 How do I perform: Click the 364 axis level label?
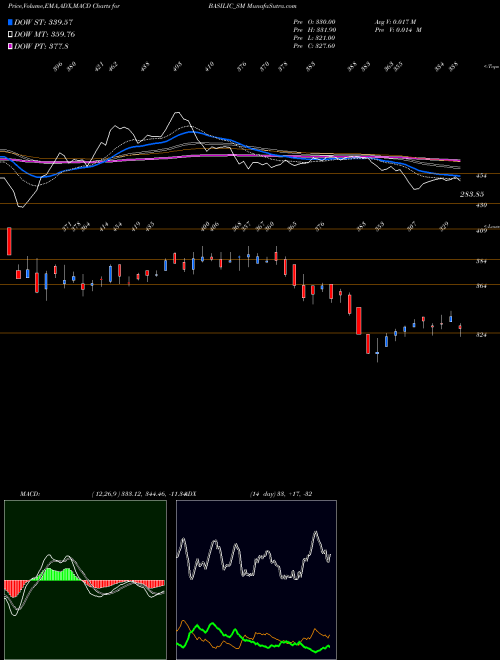click(x=481, y=286)
